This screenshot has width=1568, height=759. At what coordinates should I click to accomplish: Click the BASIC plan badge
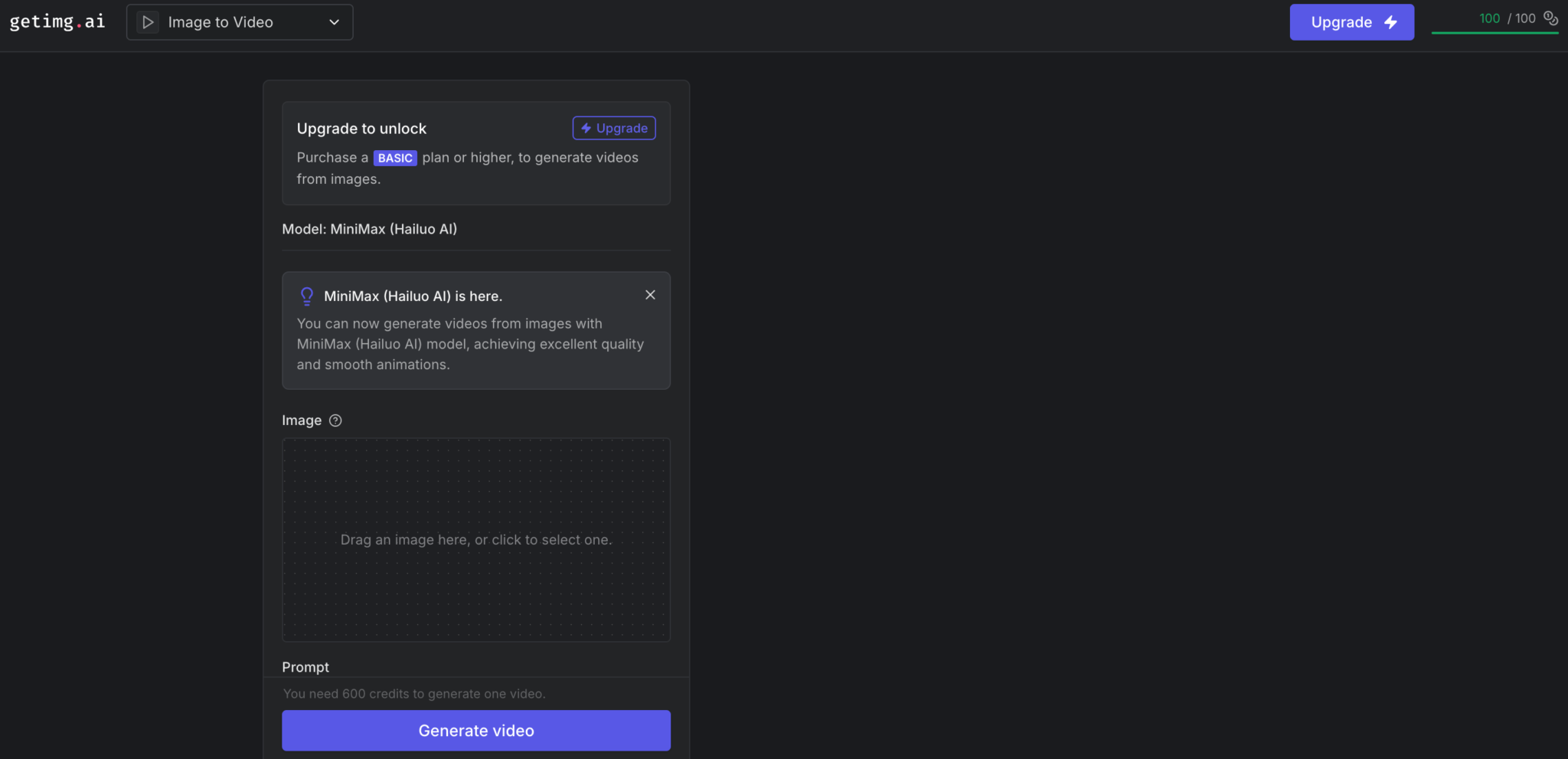click(395, 158)
